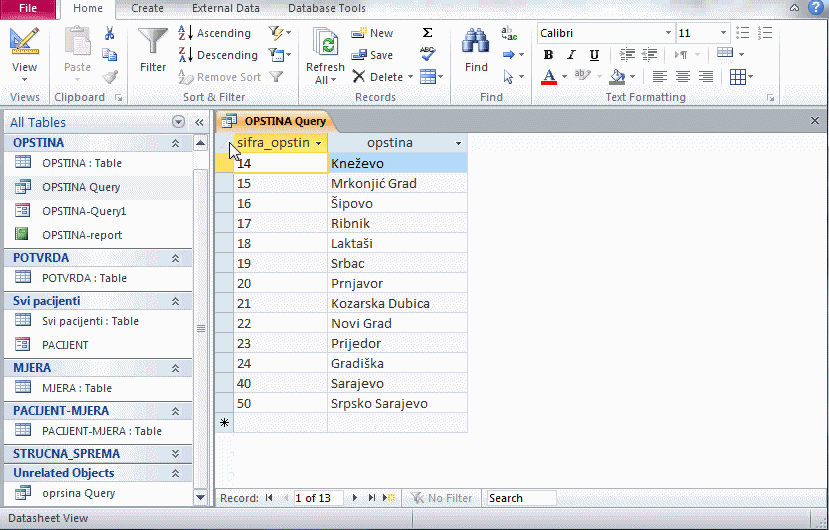Open All Tables navigation menu dropdown
The image size is (829, 530).
pyautogui.click(x=178, y=122)
